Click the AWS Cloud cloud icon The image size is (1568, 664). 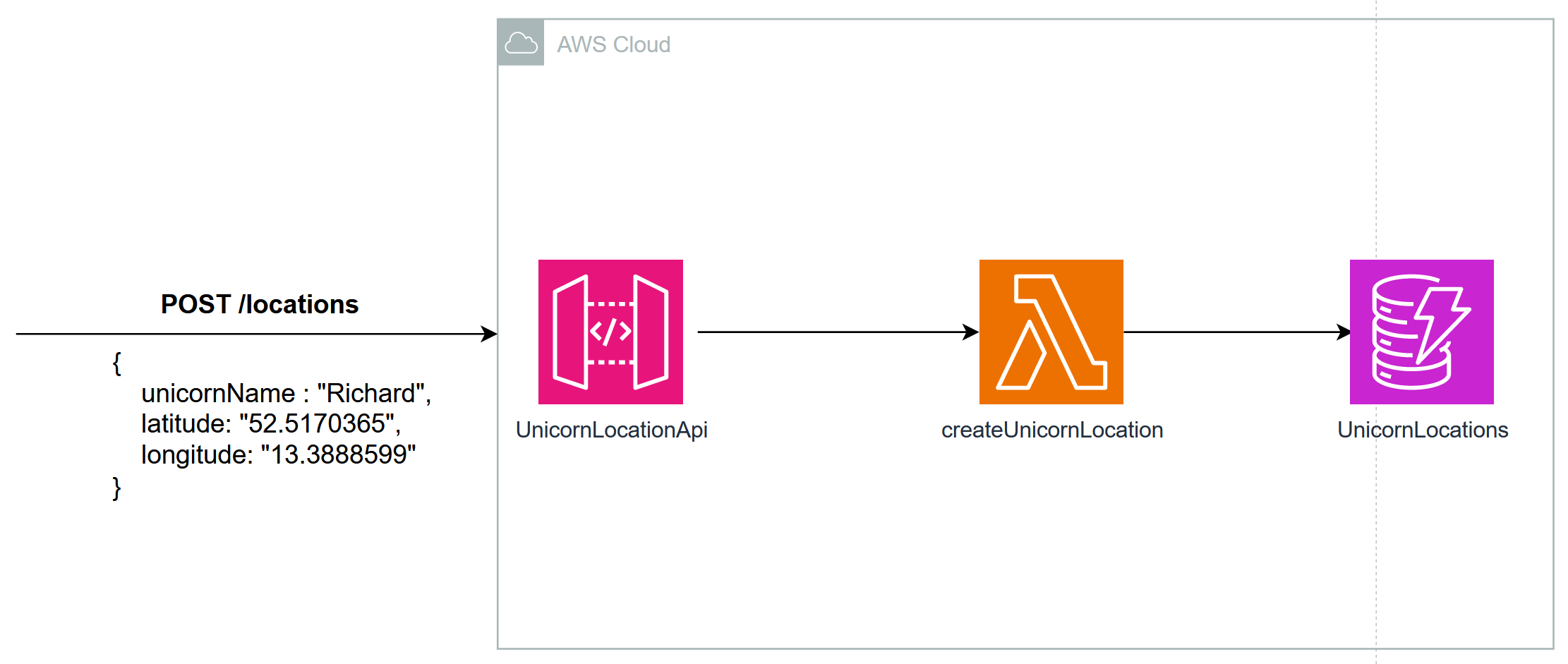tap(521, 44)
